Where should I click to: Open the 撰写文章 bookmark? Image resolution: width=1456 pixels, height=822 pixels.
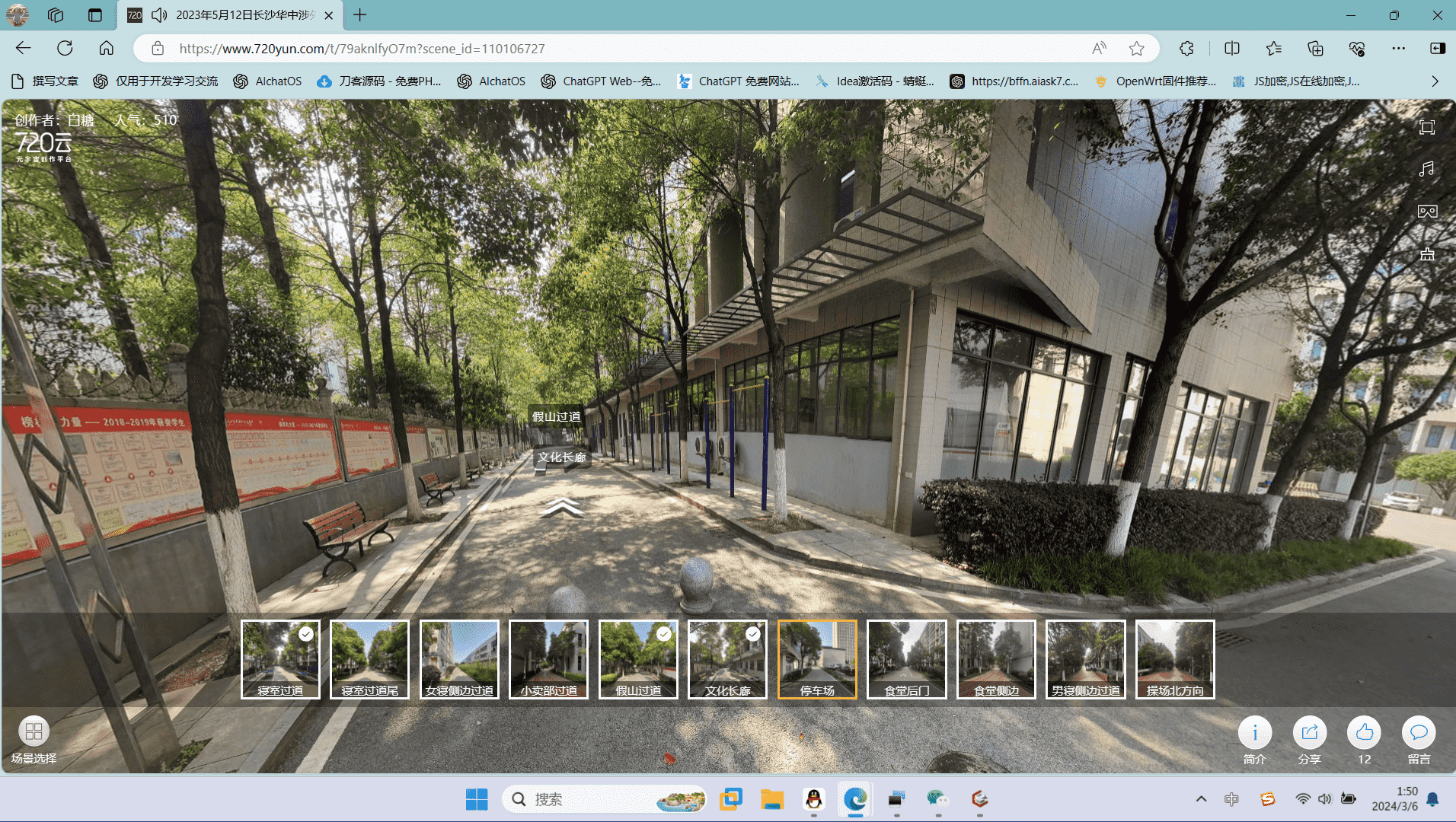point(46,81)
